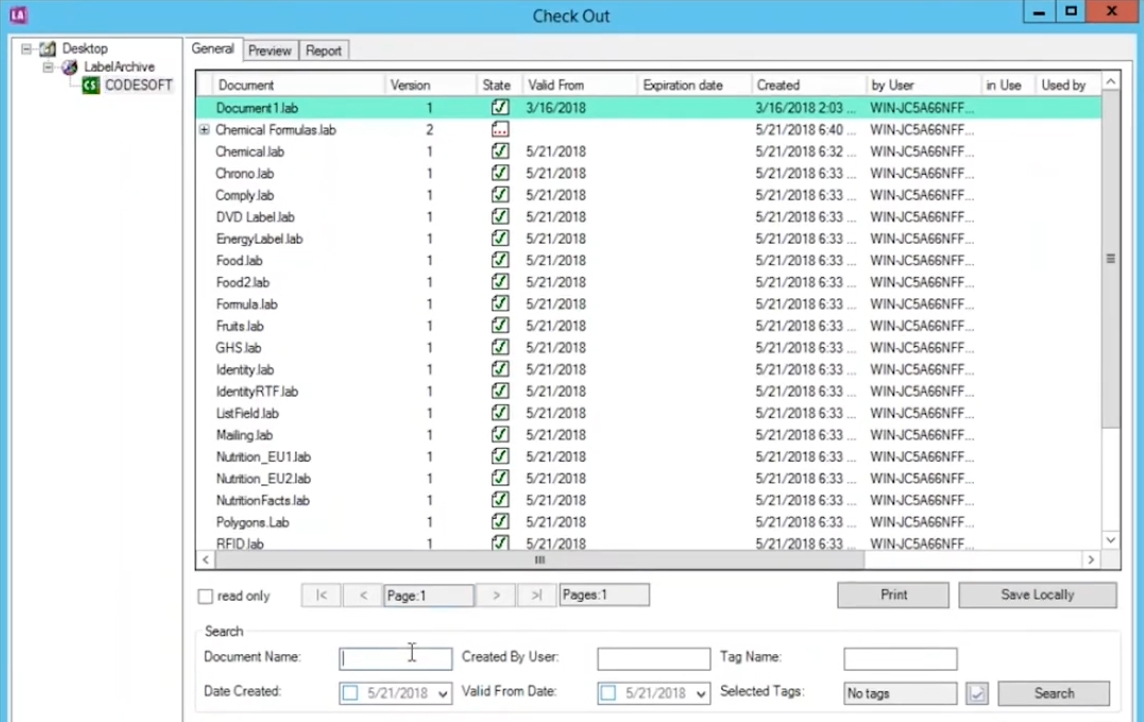This screenshot has height=722, width=1144.
Task: Enable the read only checkbox
Action: (x=205, y=597)
